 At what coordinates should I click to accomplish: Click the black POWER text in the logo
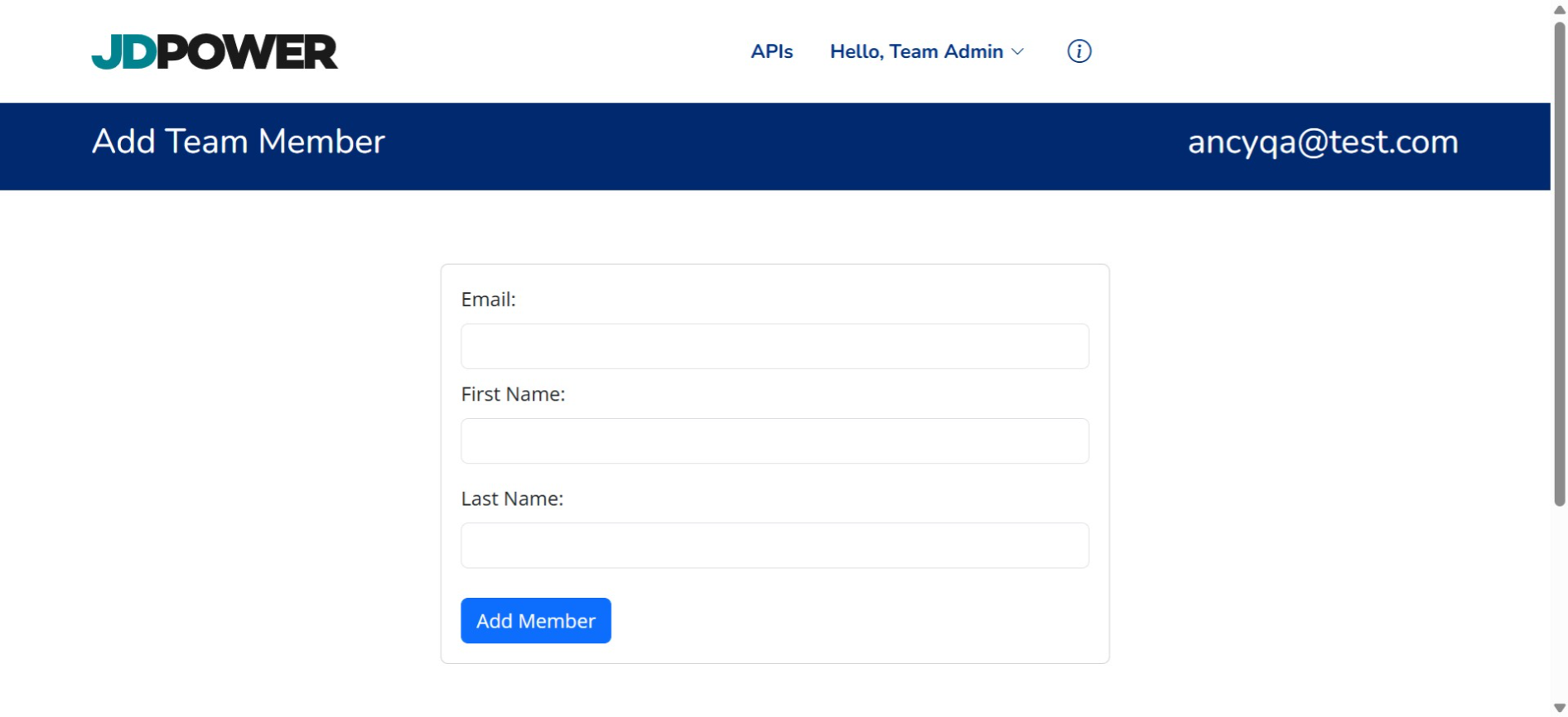click(247, 52)
